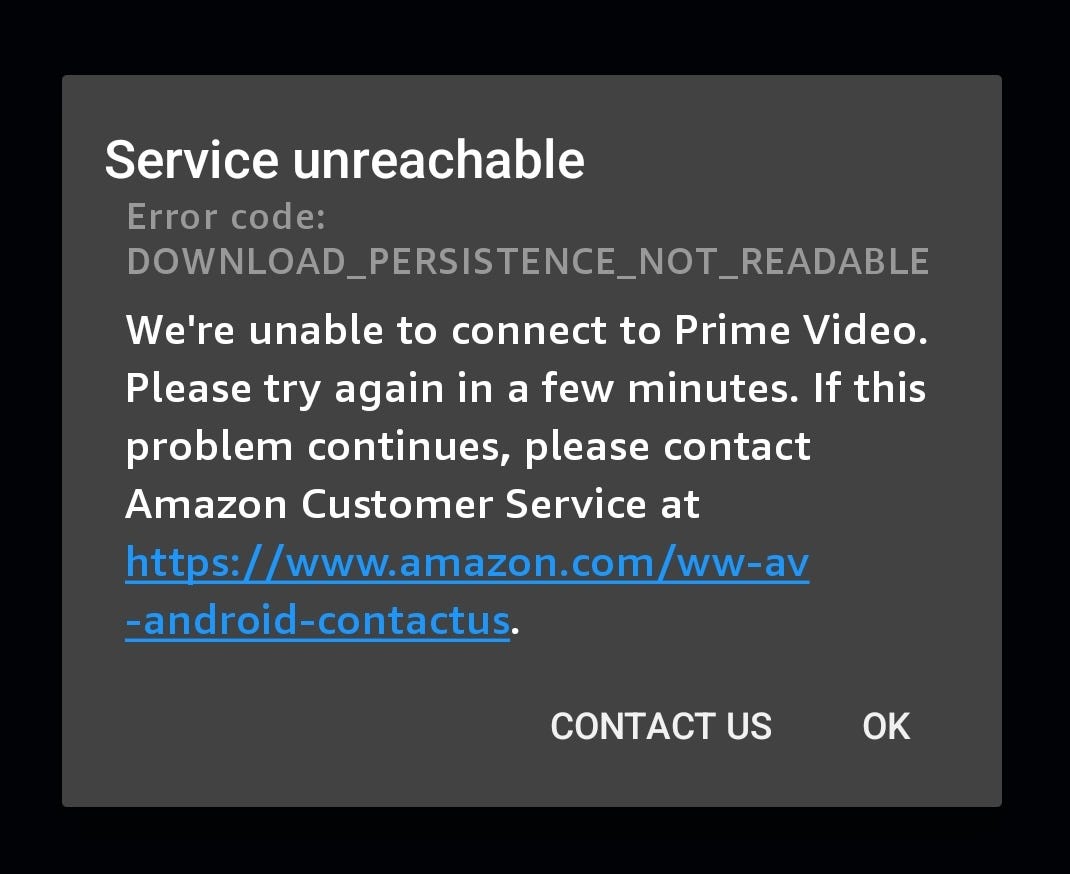Image resolution: width=1070 pixels, height=874 pixels.
Task: Open the amazon.com/ww-av support link
Action: click(467, 564)
